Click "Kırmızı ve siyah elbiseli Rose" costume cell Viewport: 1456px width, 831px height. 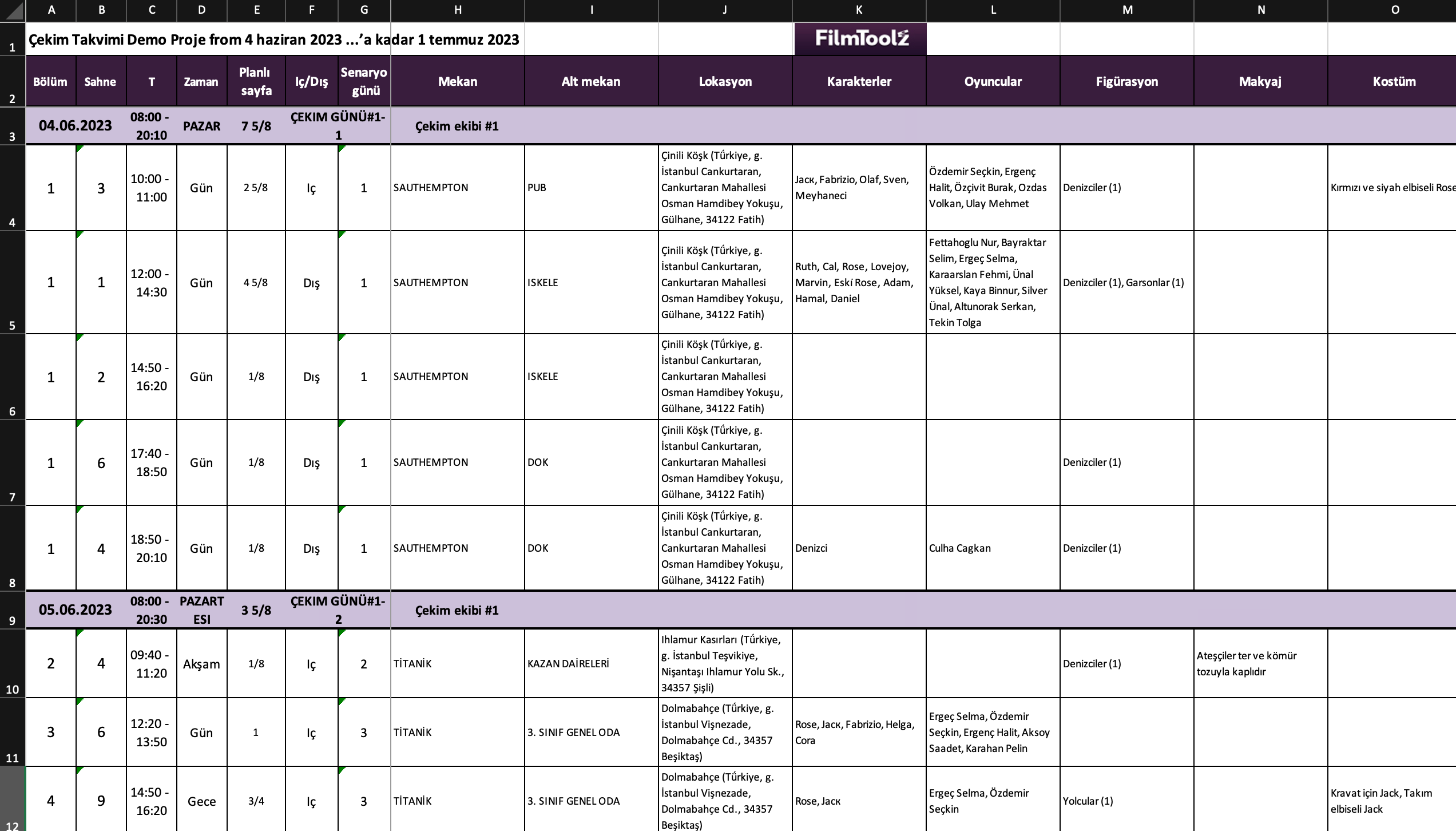1392,188
